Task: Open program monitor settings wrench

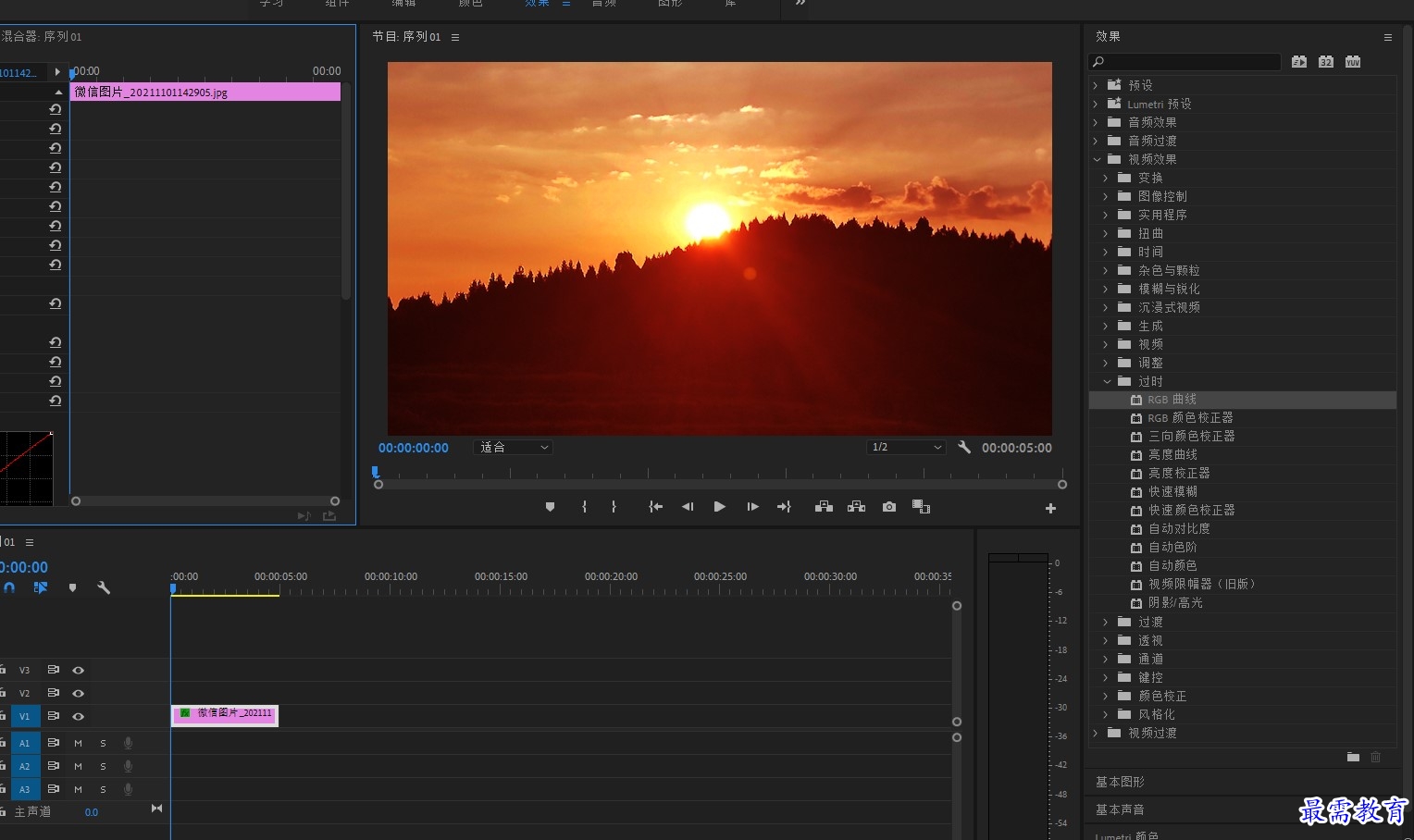Action: coord(964,447)
